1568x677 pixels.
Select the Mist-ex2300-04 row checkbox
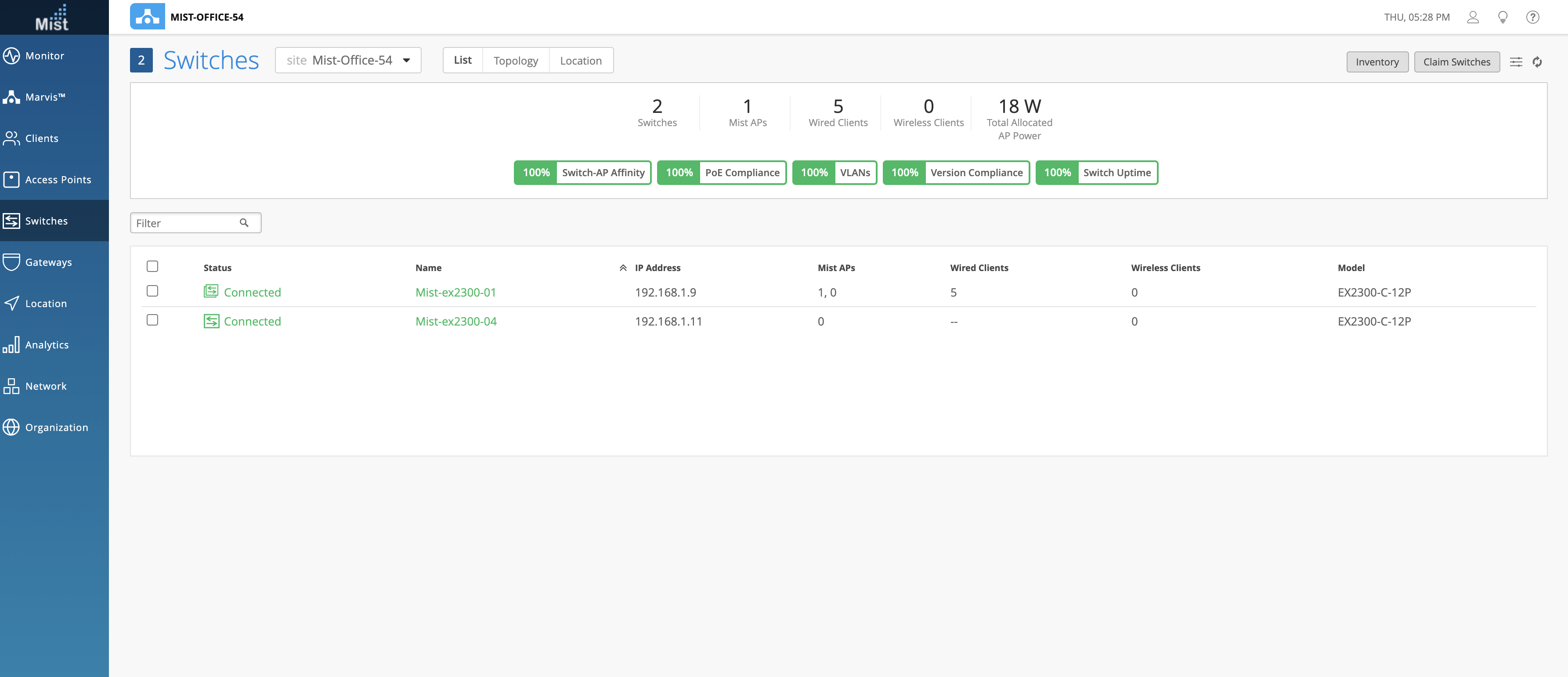152,320
